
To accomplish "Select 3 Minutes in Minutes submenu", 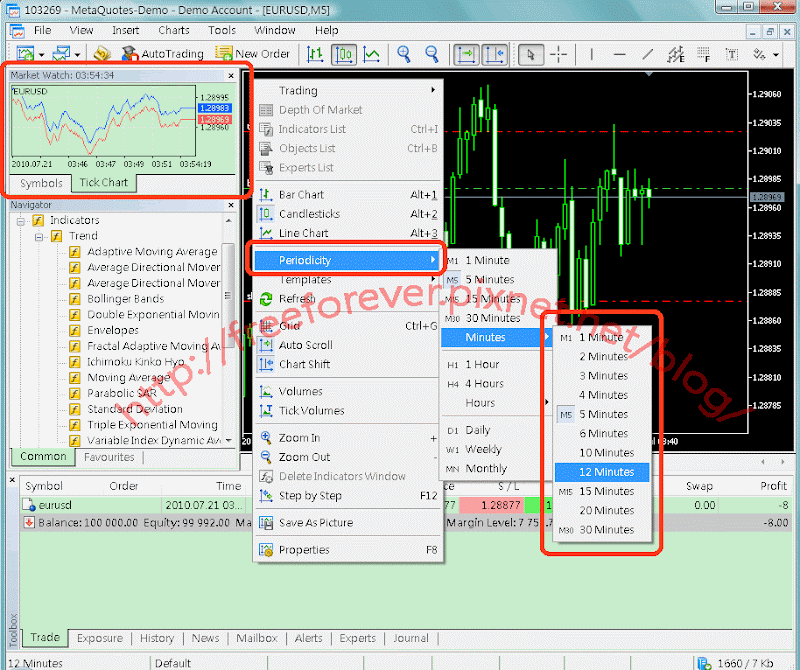I will pyautogui.click(x=602, y=376).
